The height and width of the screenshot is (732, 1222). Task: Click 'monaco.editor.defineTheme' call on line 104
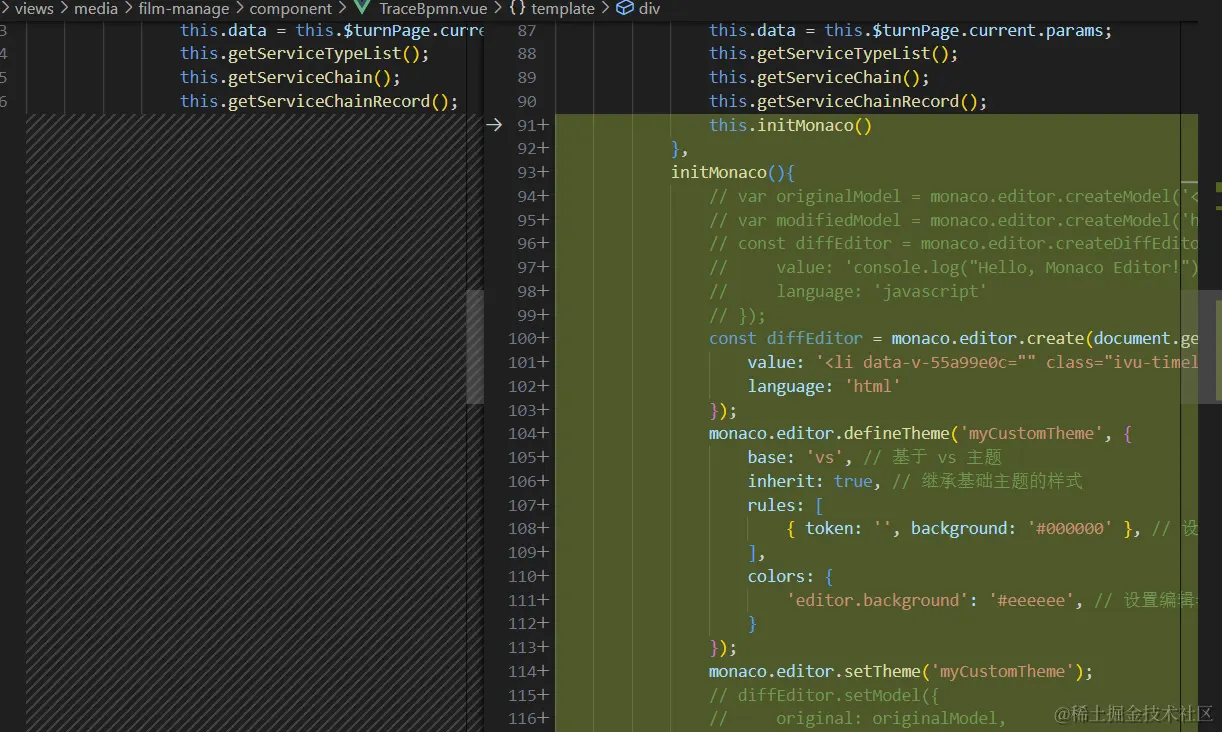point(829,433)
